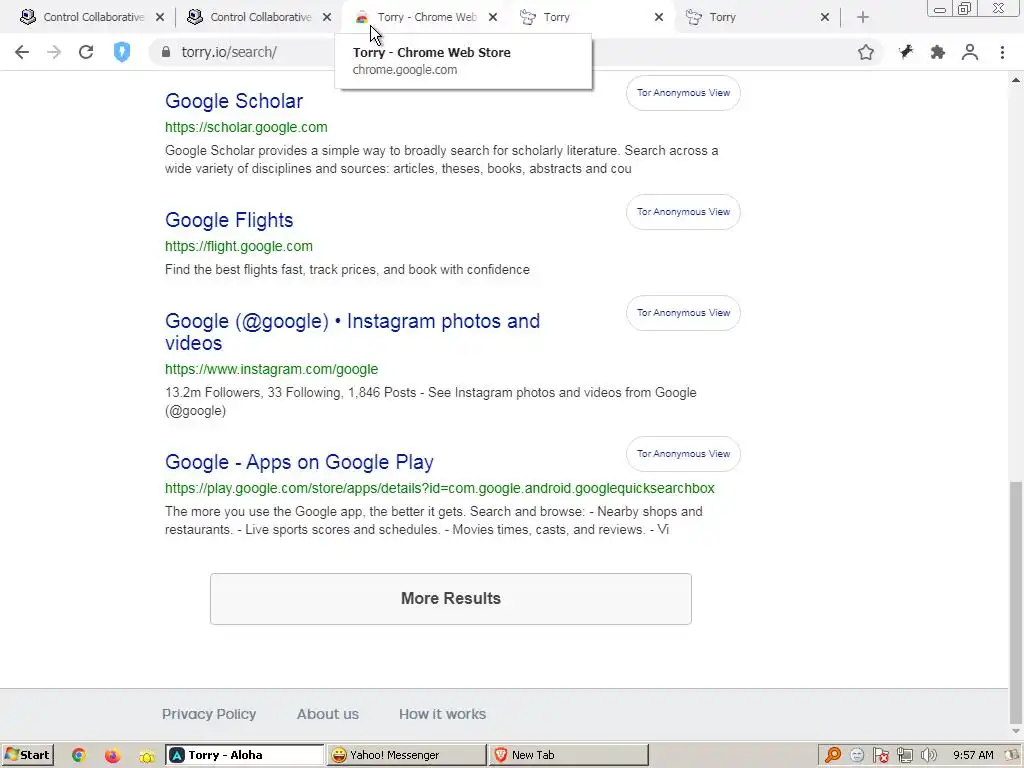The height and width of the screenshot is (768, 1024).
Task: Close the fourth tab named Torry
Action: 659,18
